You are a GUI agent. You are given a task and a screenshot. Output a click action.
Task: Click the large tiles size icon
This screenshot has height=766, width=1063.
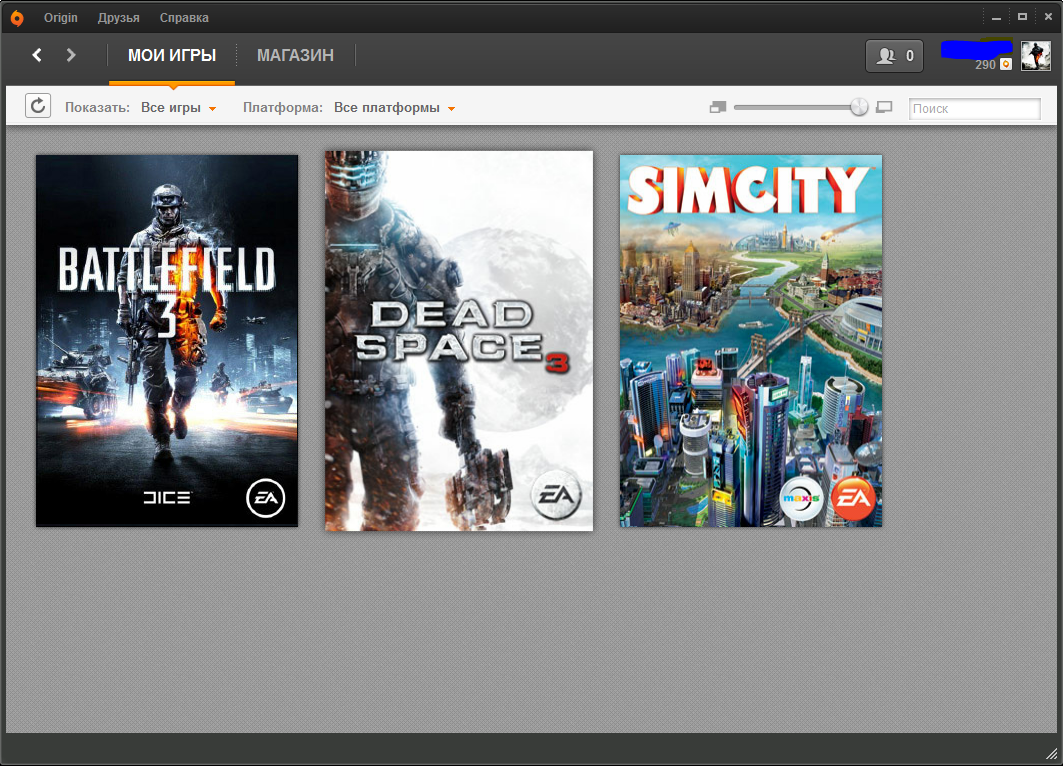[x=884, y=108]
